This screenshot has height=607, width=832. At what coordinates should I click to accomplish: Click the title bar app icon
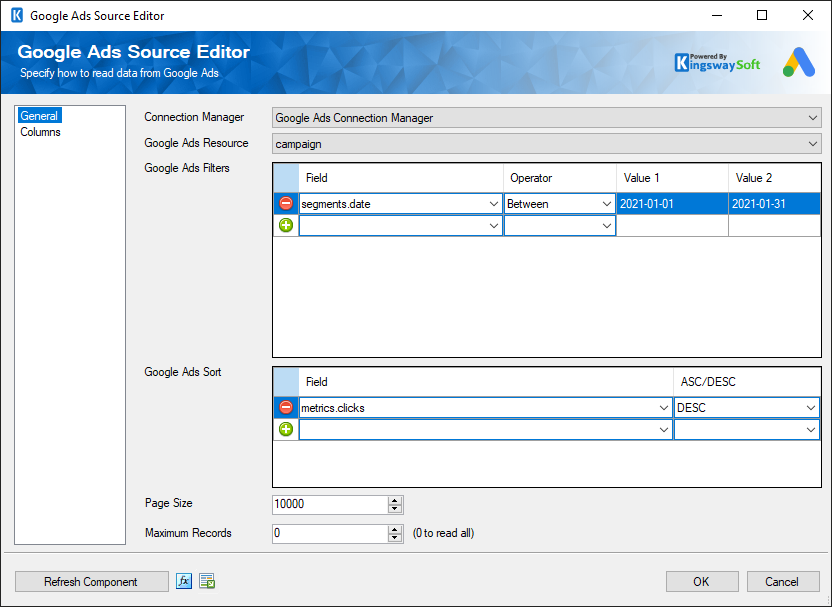[16, 15]
